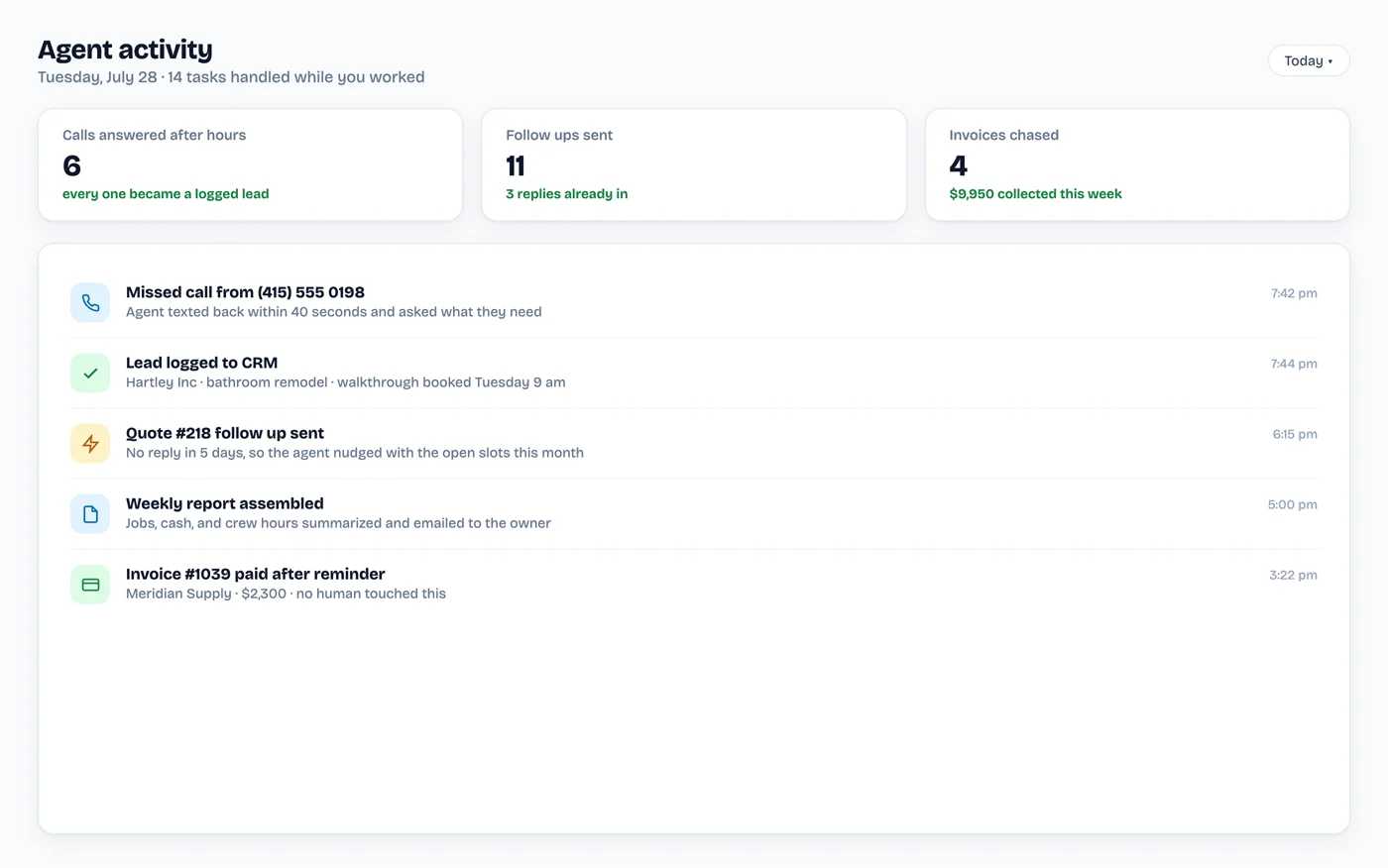The image size is (1388, 868).
Task: Click the credit card icon for Invoice #1039
Action: click(x=90, y=585)
